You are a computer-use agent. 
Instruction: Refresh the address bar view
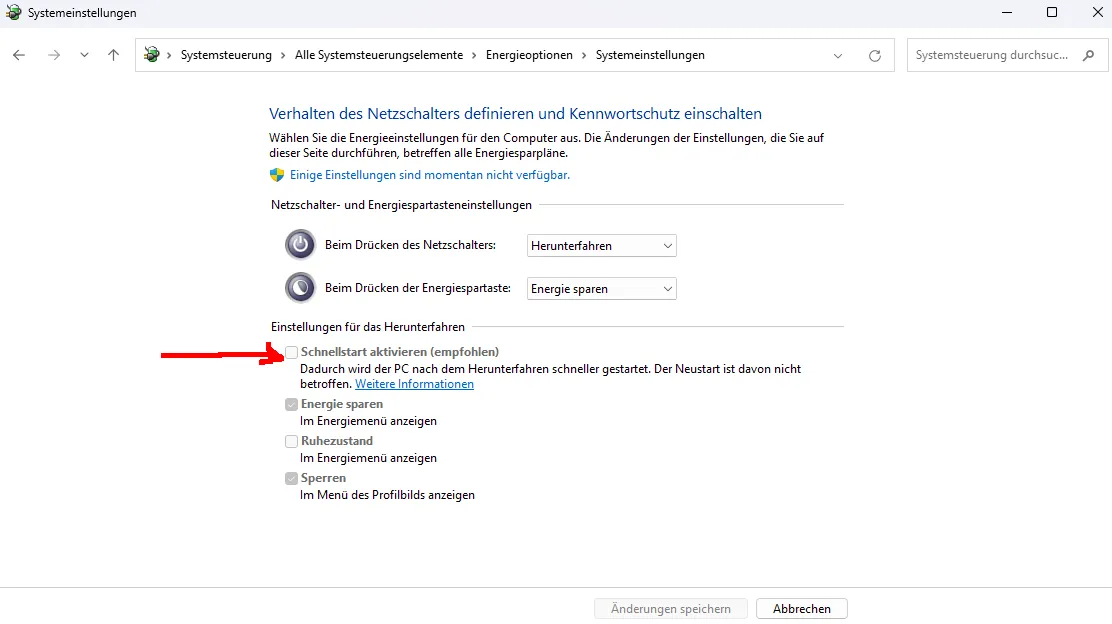[x=874, y=55]
